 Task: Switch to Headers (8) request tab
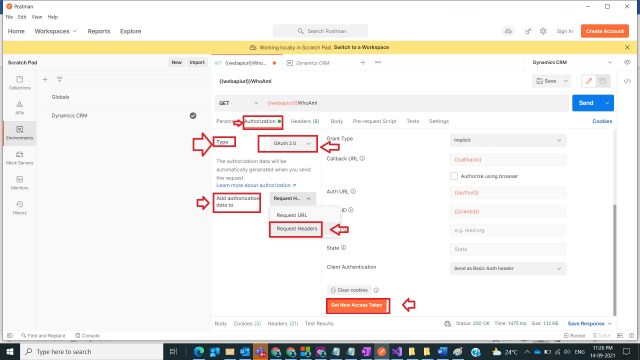(305, 121)
